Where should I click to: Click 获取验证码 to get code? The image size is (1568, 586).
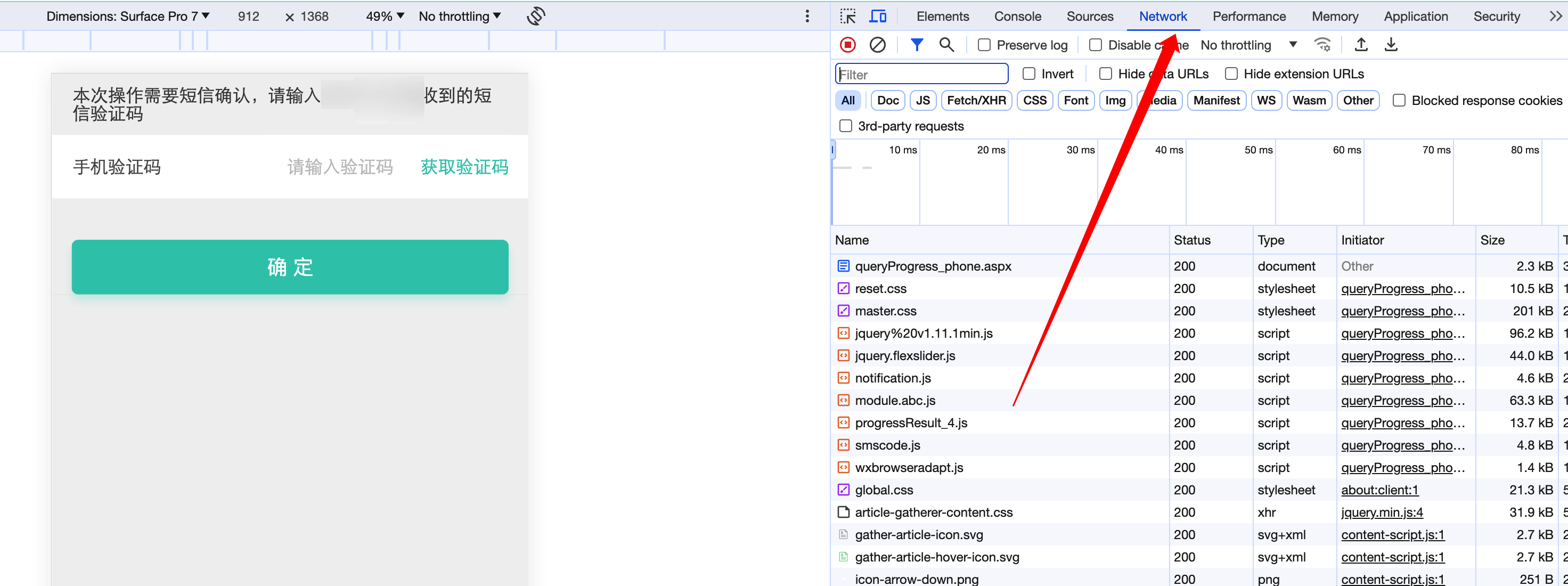pos(464,167)
